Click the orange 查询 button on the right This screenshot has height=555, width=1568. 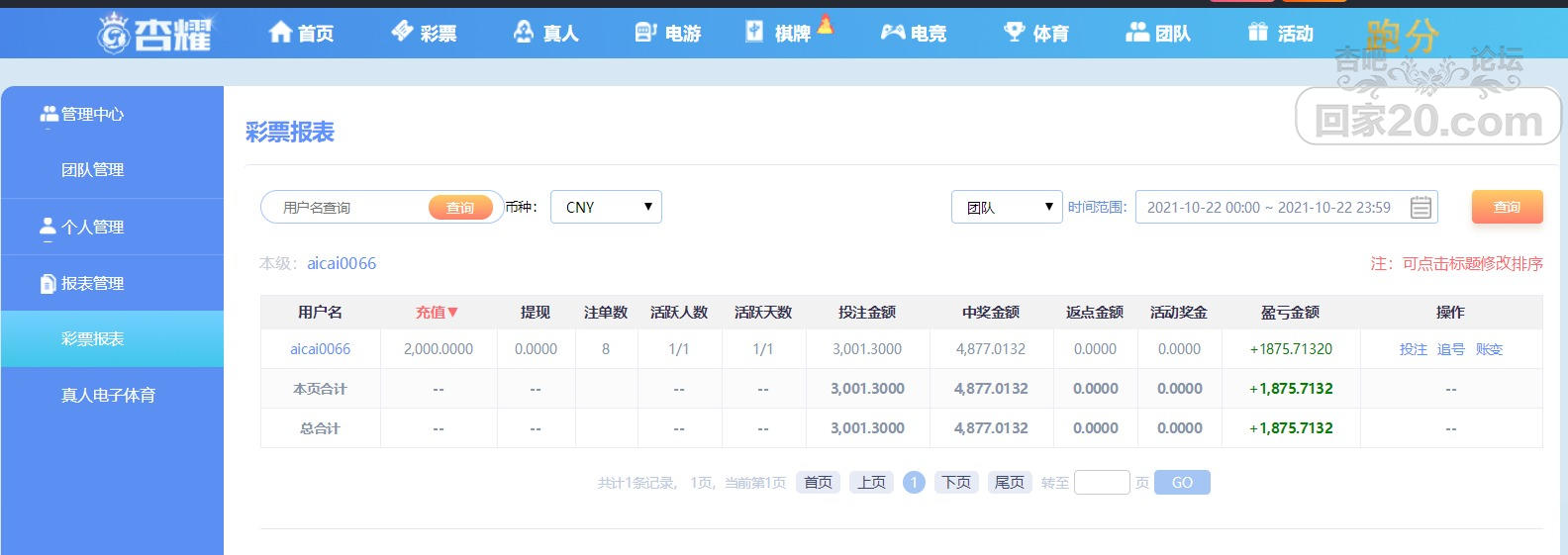tap(1507, 207)
